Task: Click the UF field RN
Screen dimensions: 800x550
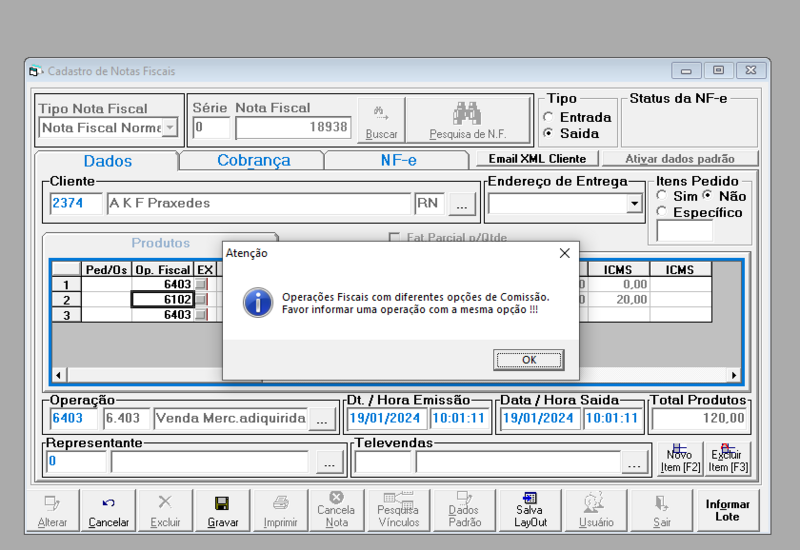Action: [x=429, y=203]
